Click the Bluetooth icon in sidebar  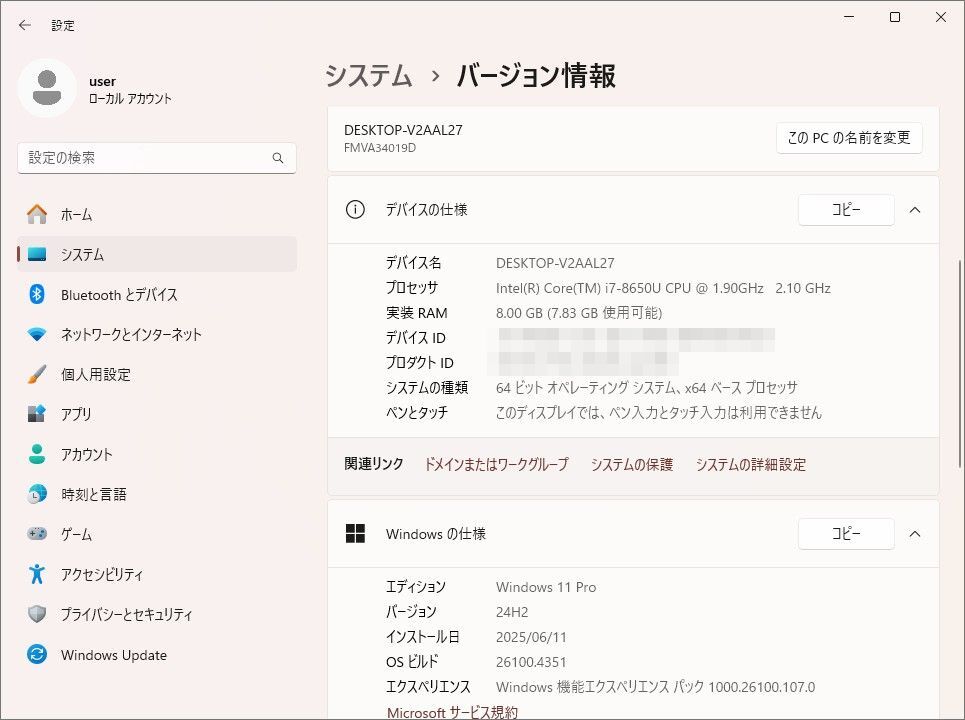(37, 294)
